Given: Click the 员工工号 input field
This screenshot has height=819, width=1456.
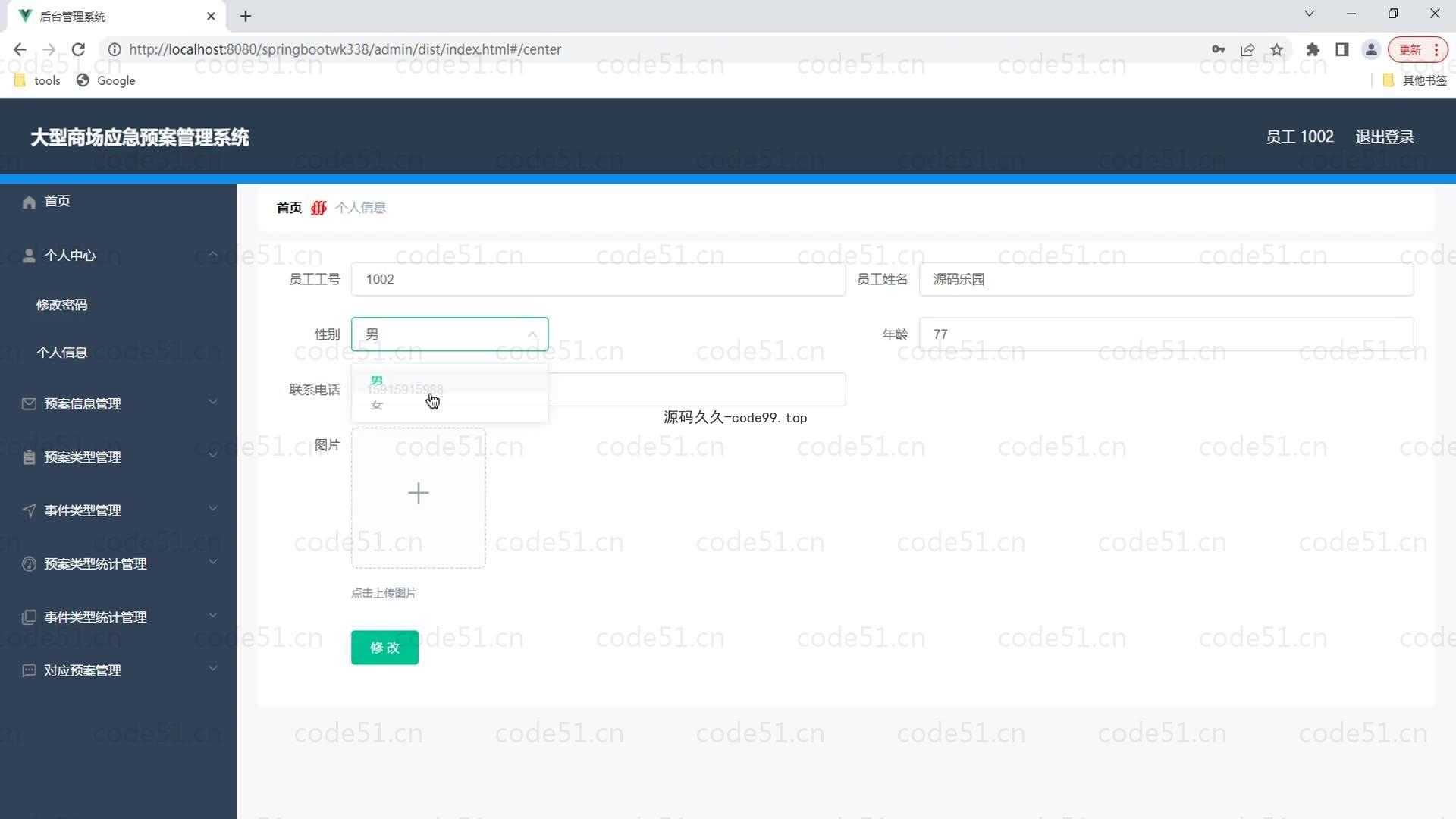Looking at the screenshot, I should pos(598,279).
